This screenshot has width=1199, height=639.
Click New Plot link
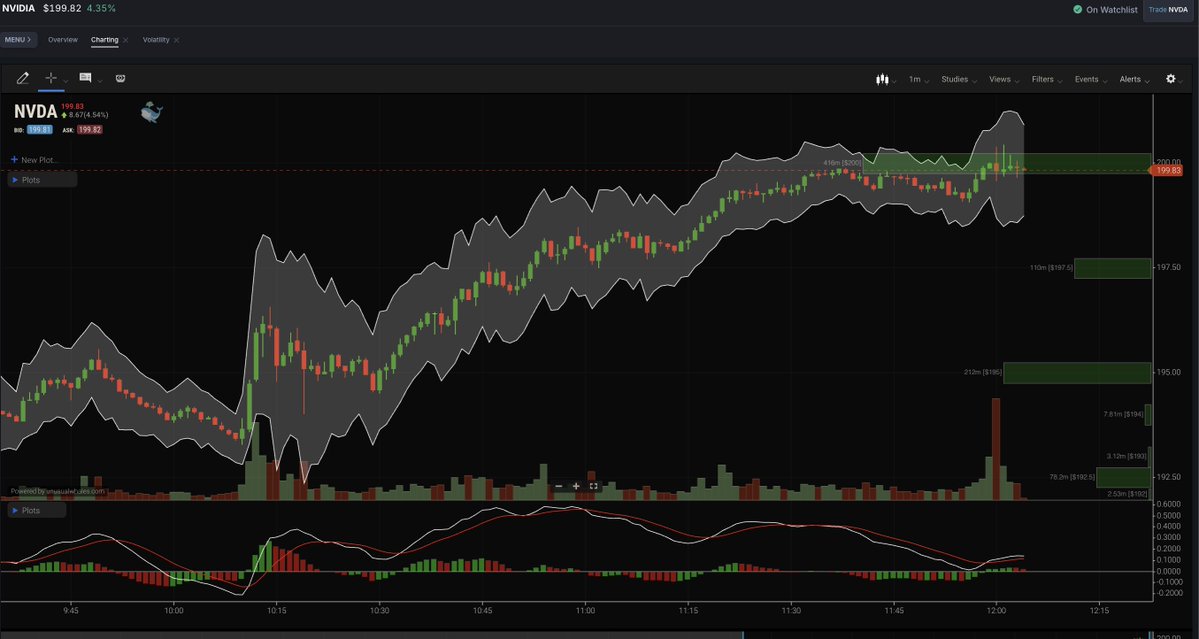click(x=35, y=160)
